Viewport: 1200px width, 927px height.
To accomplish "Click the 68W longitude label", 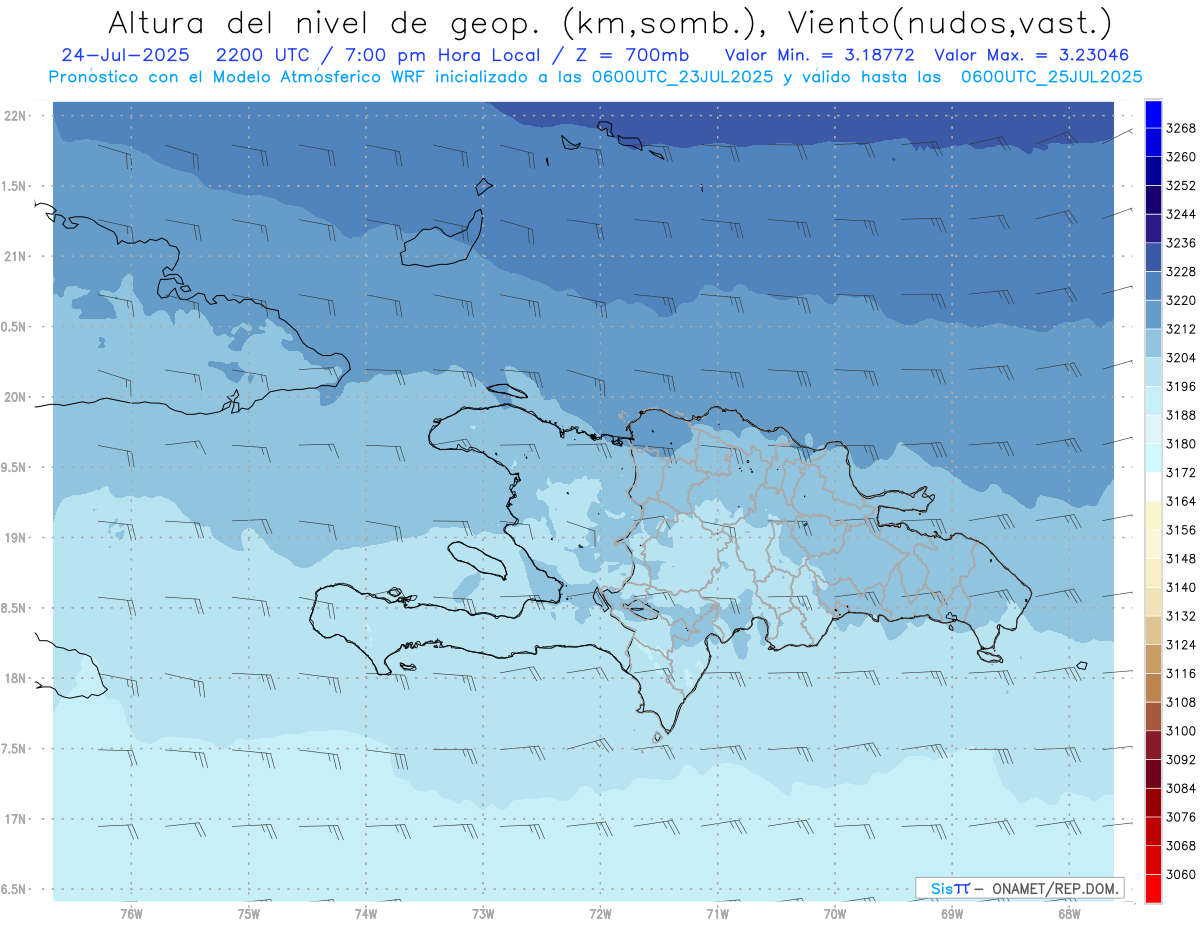I will tap(1069, 913).
